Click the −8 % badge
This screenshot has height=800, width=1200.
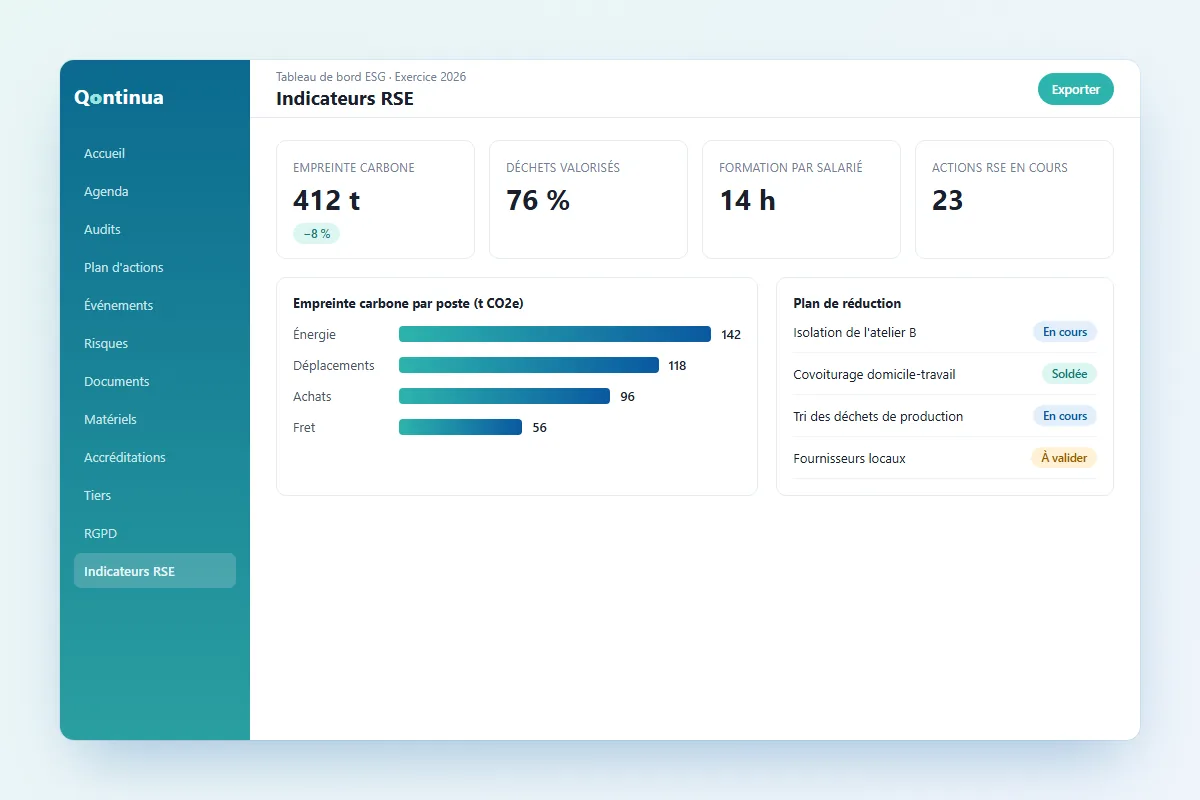317,234
